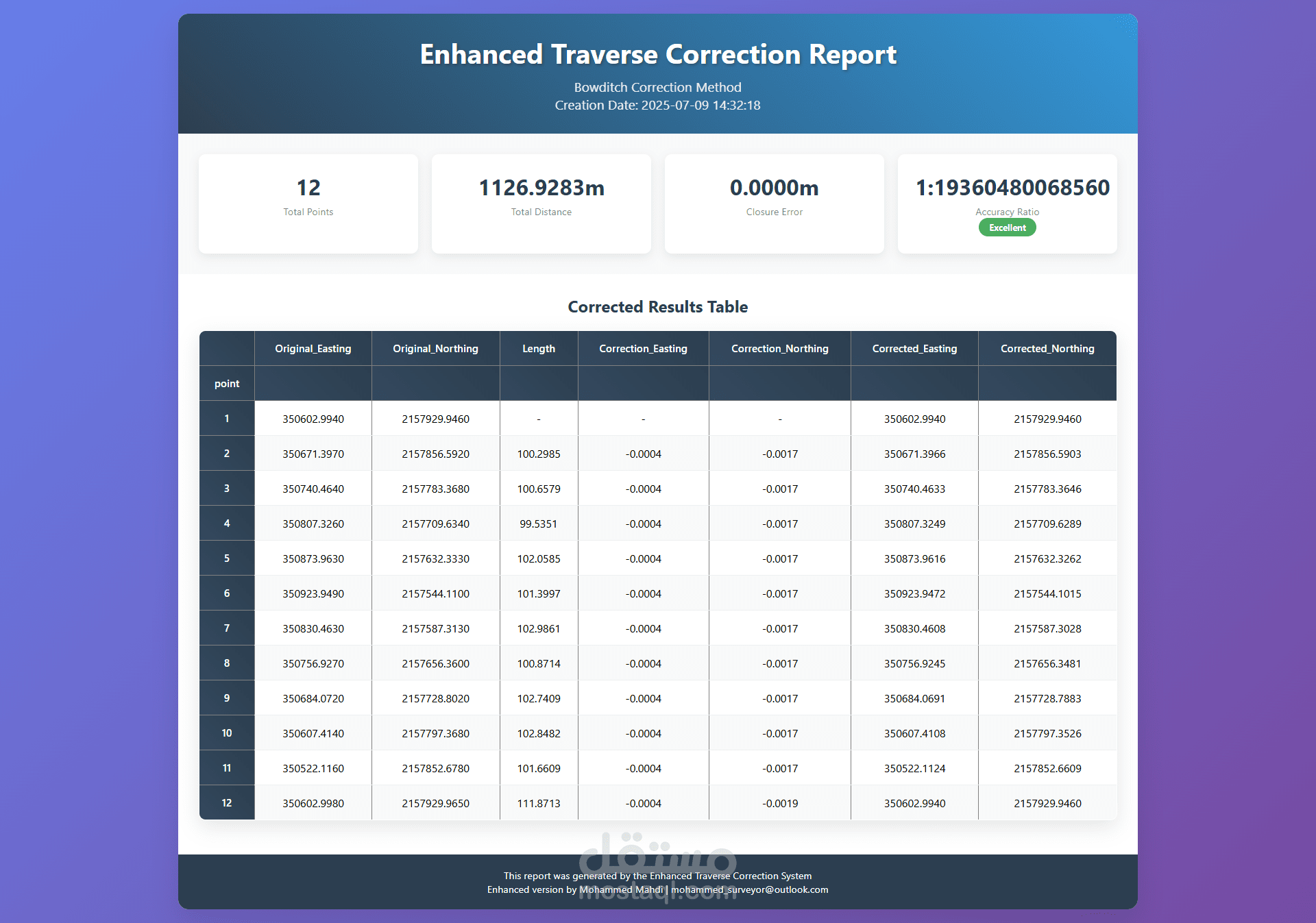Click the Creation Date line
The width and height of the screenshot is (1316, 923).
tap(658, 105)
